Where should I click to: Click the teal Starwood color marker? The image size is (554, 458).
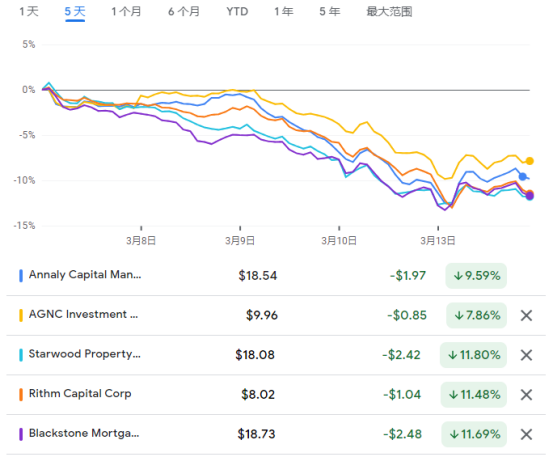click(x=21, y=355)
